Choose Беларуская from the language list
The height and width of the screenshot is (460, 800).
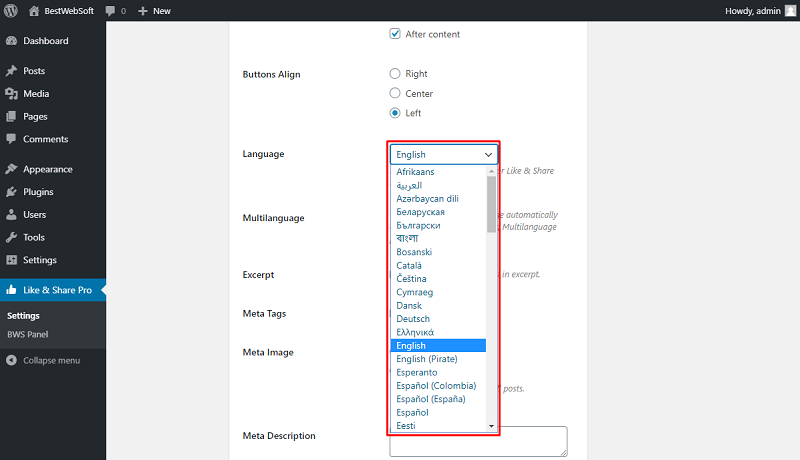[438, 212]
